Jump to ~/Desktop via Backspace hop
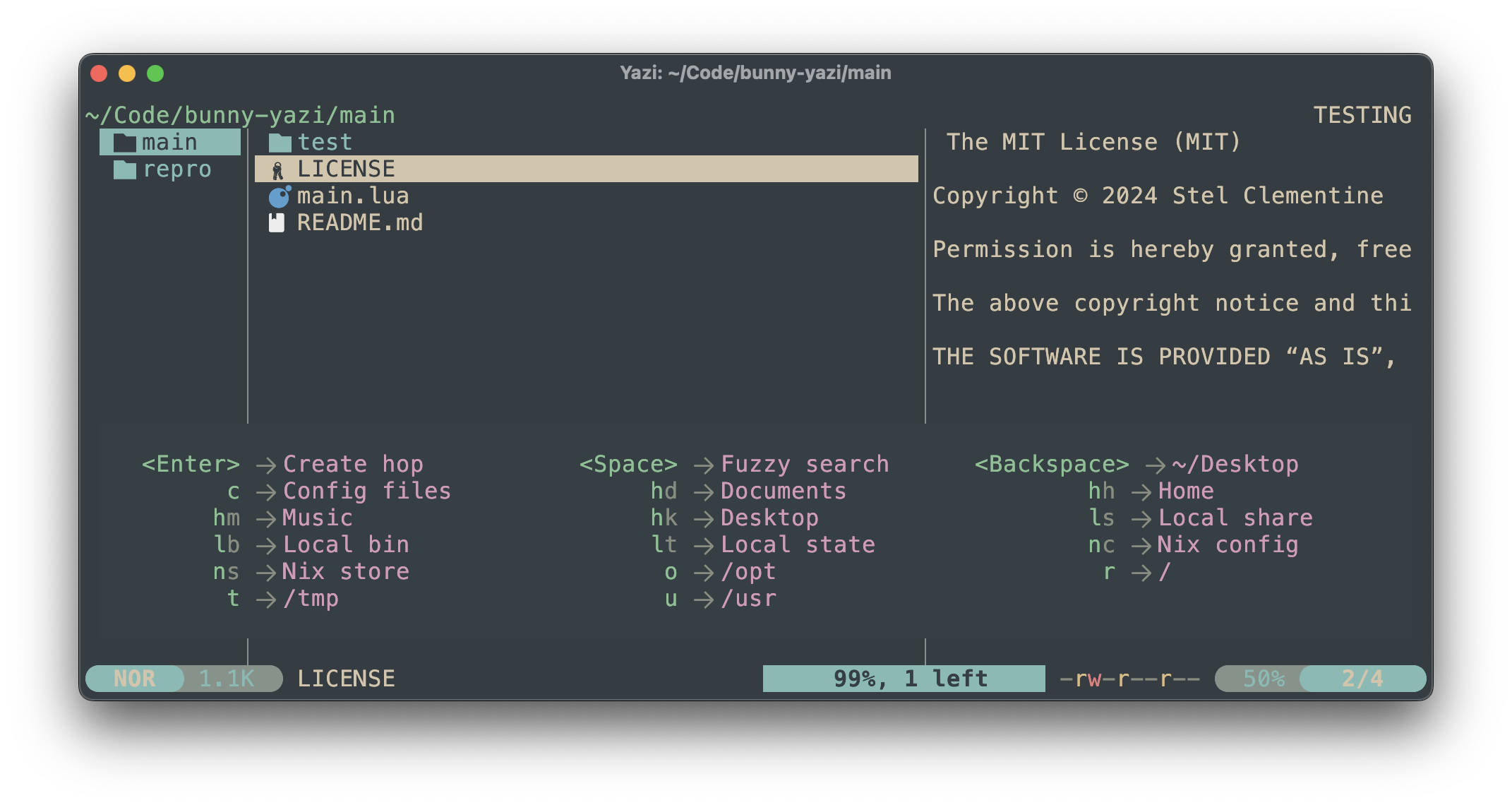The width and height of the screenshot is (1512, 805). pos(1235,464)
